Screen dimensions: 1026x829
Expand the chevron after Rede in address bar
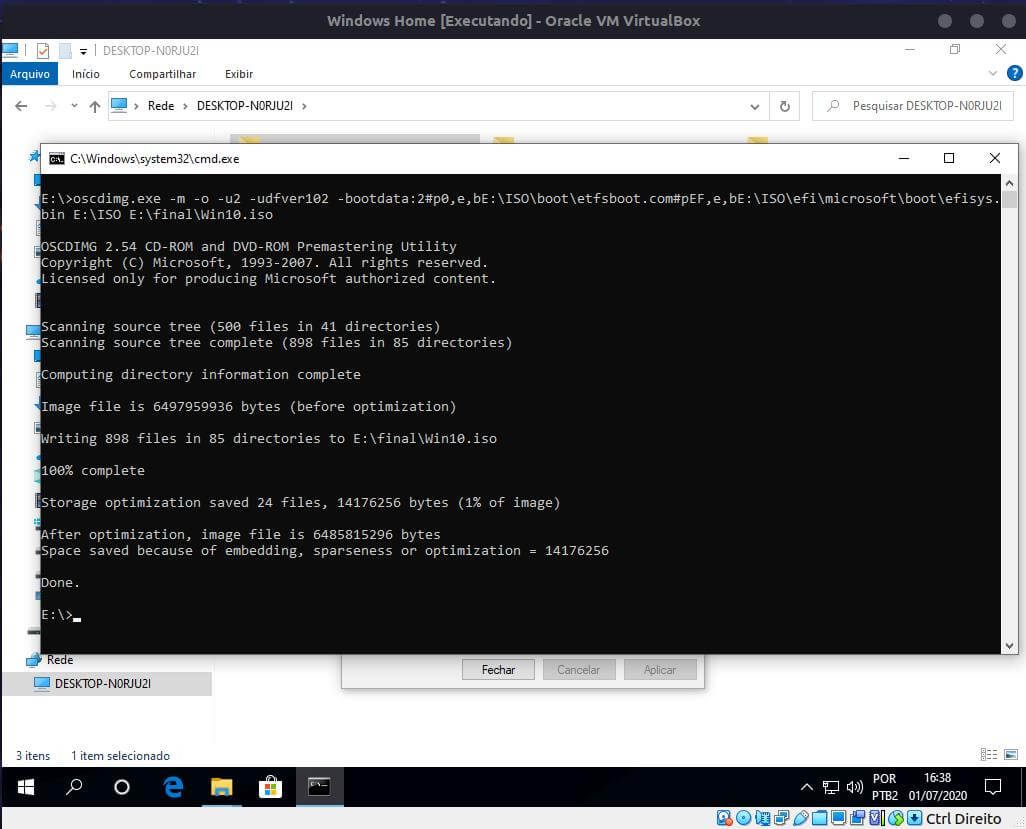pyautogui.click(x=185, y=106)
